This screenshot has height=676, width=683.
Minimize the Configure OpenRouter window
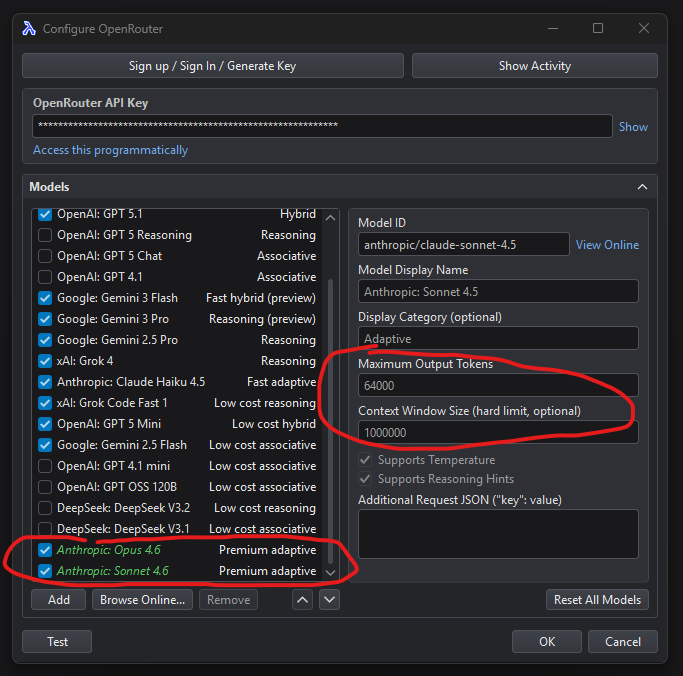coord(553,28)
